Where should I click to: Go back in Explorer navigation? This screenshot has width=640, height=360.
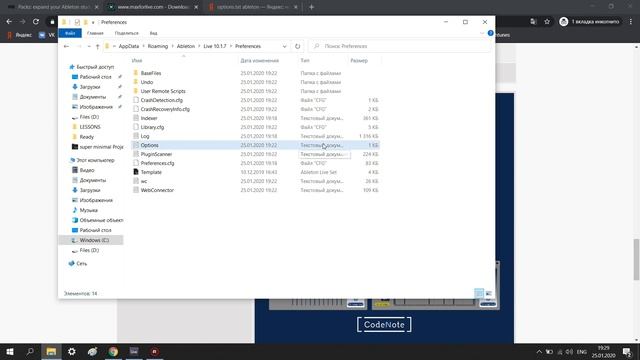click(x=66, y=47)
